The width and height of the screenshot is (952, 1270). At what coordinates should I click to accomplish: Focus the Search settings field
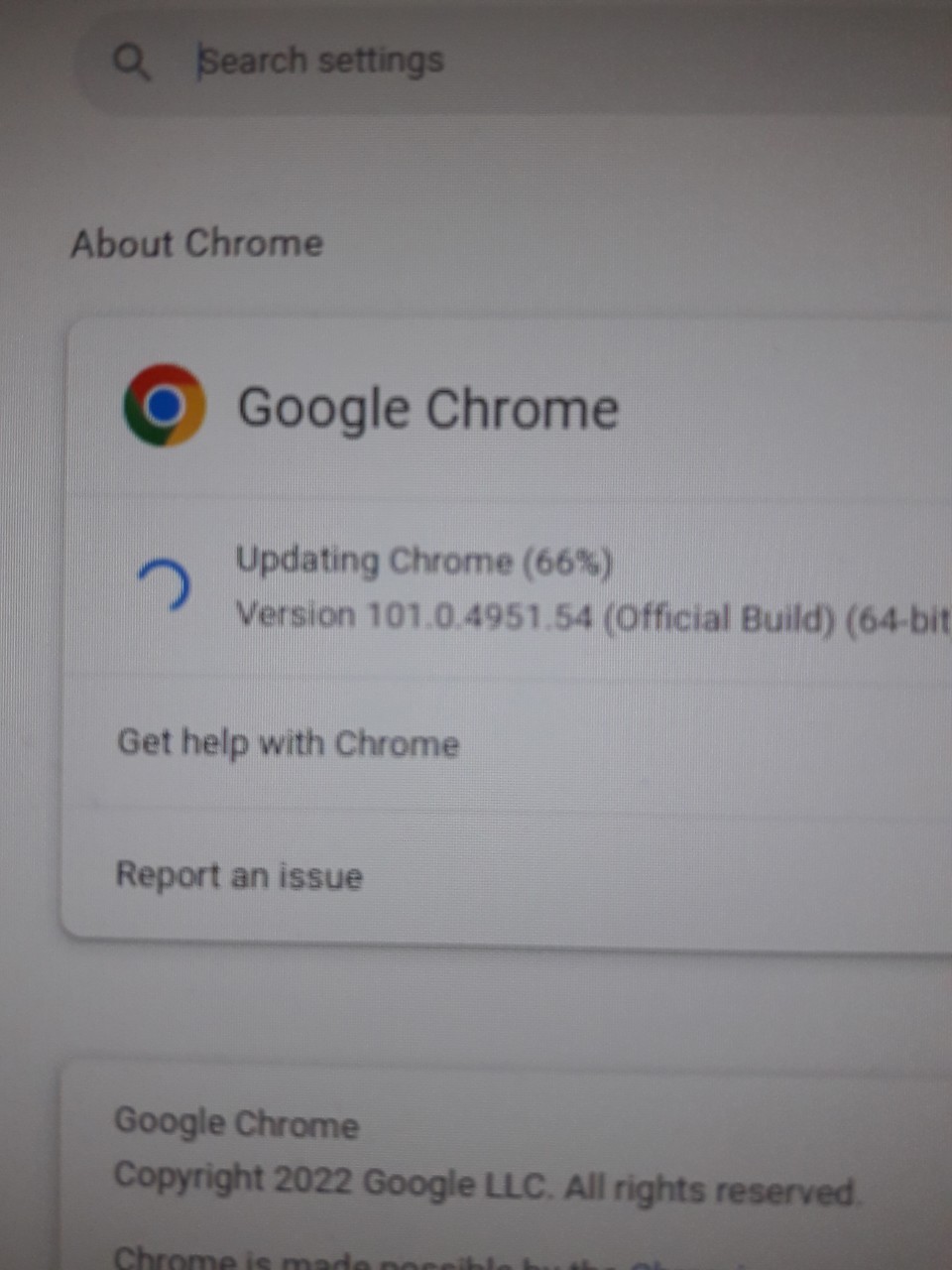tap(516, 63)
